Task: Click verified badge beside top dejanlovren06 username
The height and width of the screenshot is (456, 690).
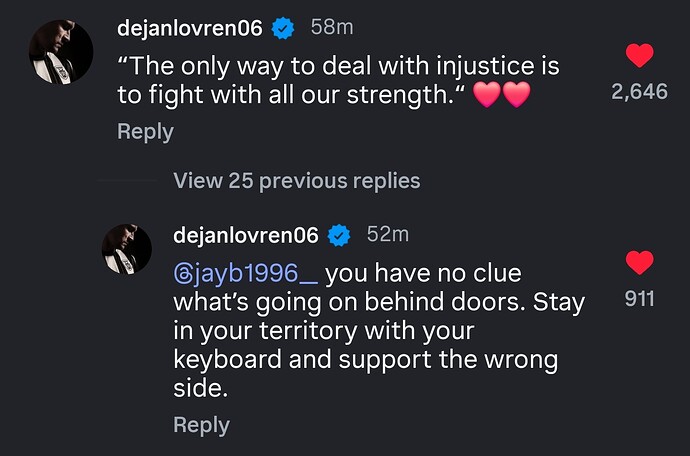Action: tap(283, 29)
